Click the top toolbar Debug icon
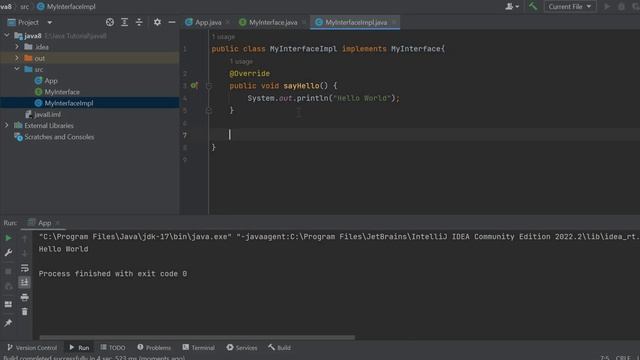The width and height of the screenshot is (640, 360). coord(621,7)
